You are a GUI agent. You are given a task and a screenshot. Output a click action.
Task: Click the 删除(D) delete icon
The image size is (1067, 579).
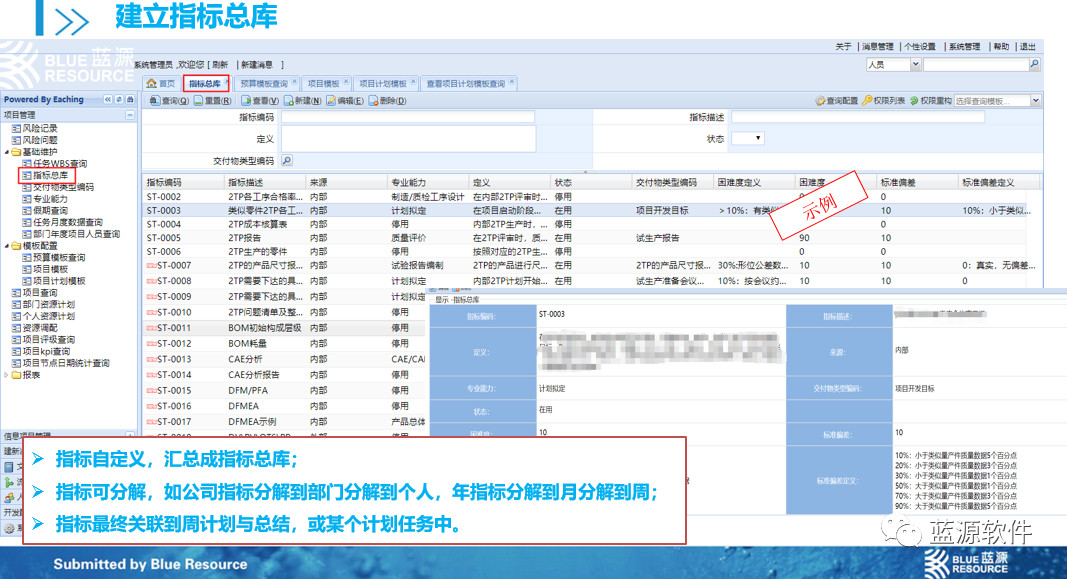(374, 101)
